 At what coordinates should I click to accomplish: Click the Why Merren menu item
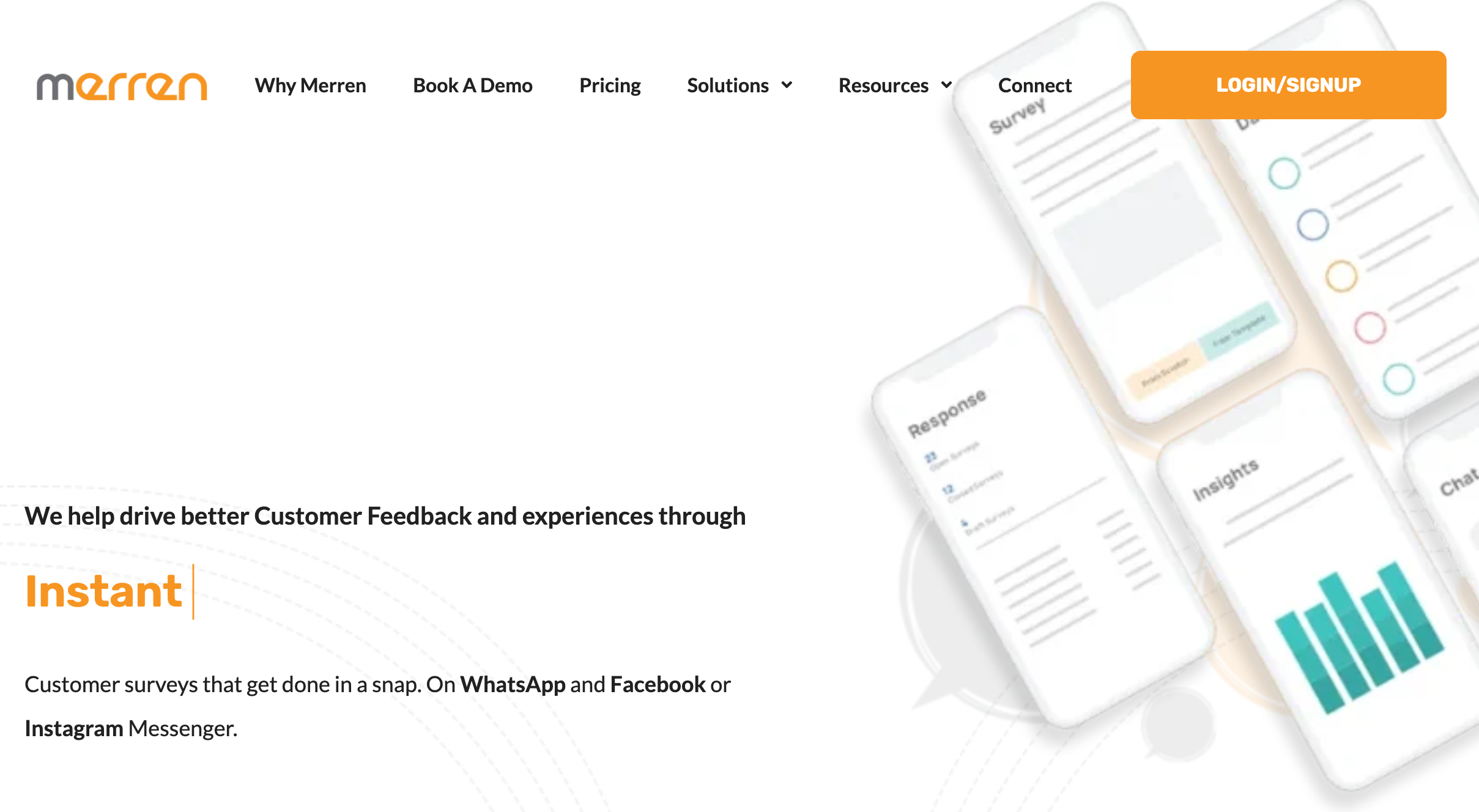pos(313,85)
